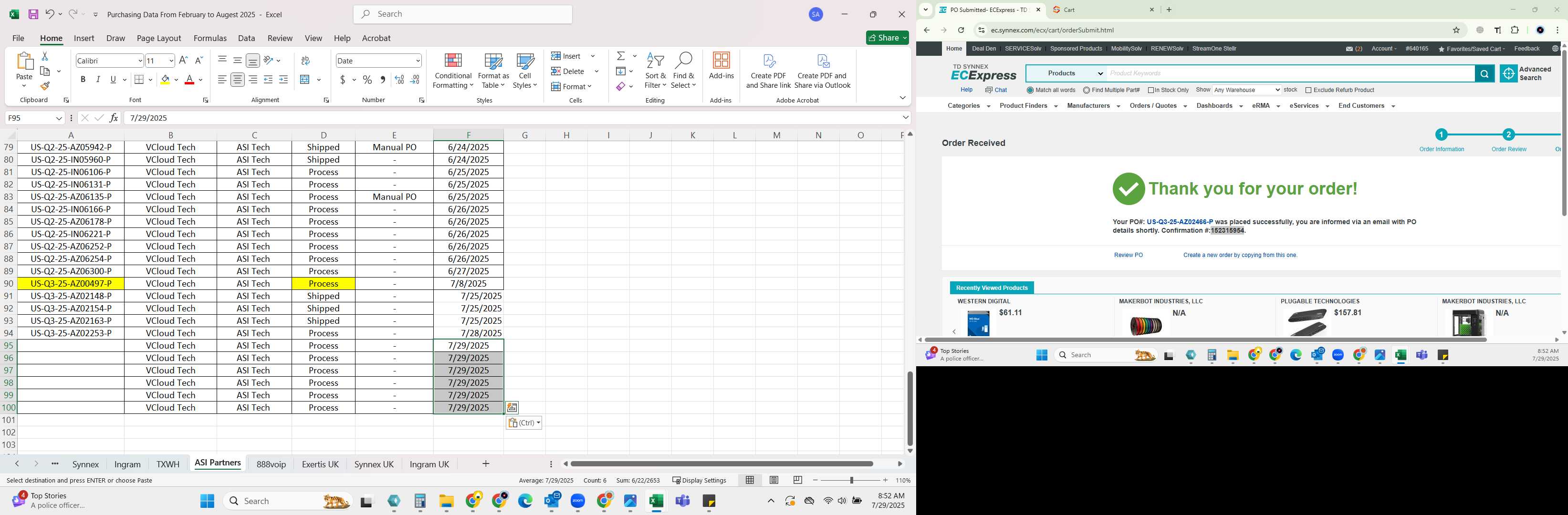Click Windows Start button on taskbar

[x=207, y=501]
